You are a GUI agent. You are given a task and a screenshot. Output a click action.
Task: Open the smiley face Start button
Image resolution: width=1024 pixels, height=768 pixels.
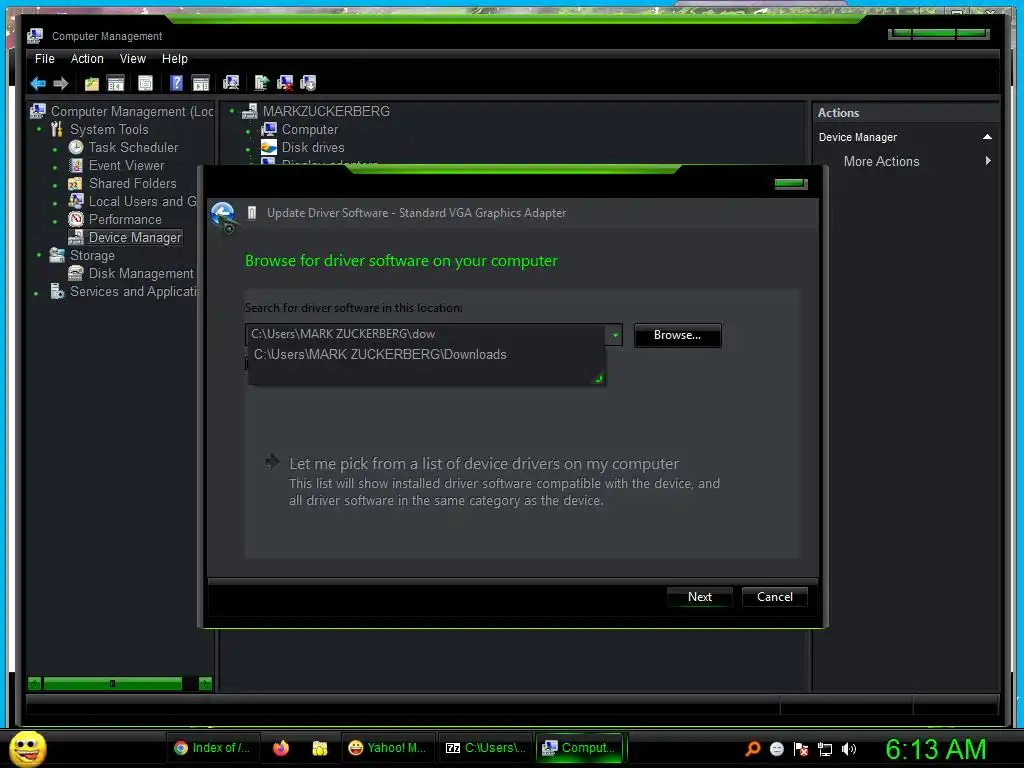point(27,748)
